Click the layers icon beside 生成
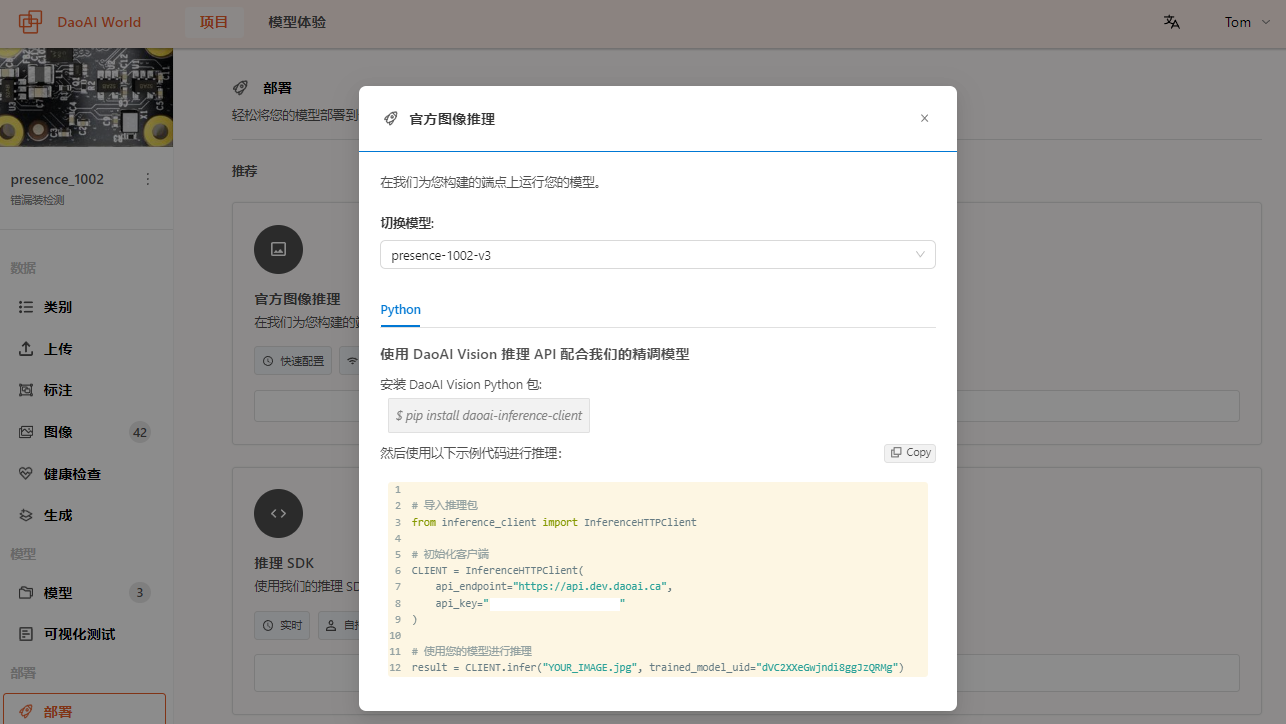The width and height of the screenshot is (1286, 724). point(27,515)
